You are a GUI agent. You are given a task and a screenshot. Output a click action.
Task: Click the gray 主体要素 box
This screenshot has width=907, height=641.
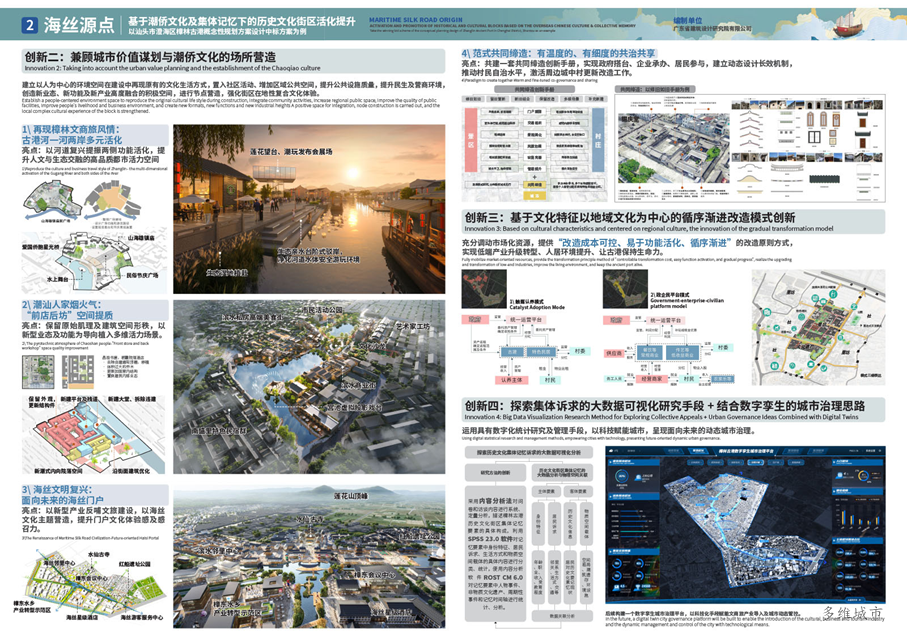tap(547, 491)
